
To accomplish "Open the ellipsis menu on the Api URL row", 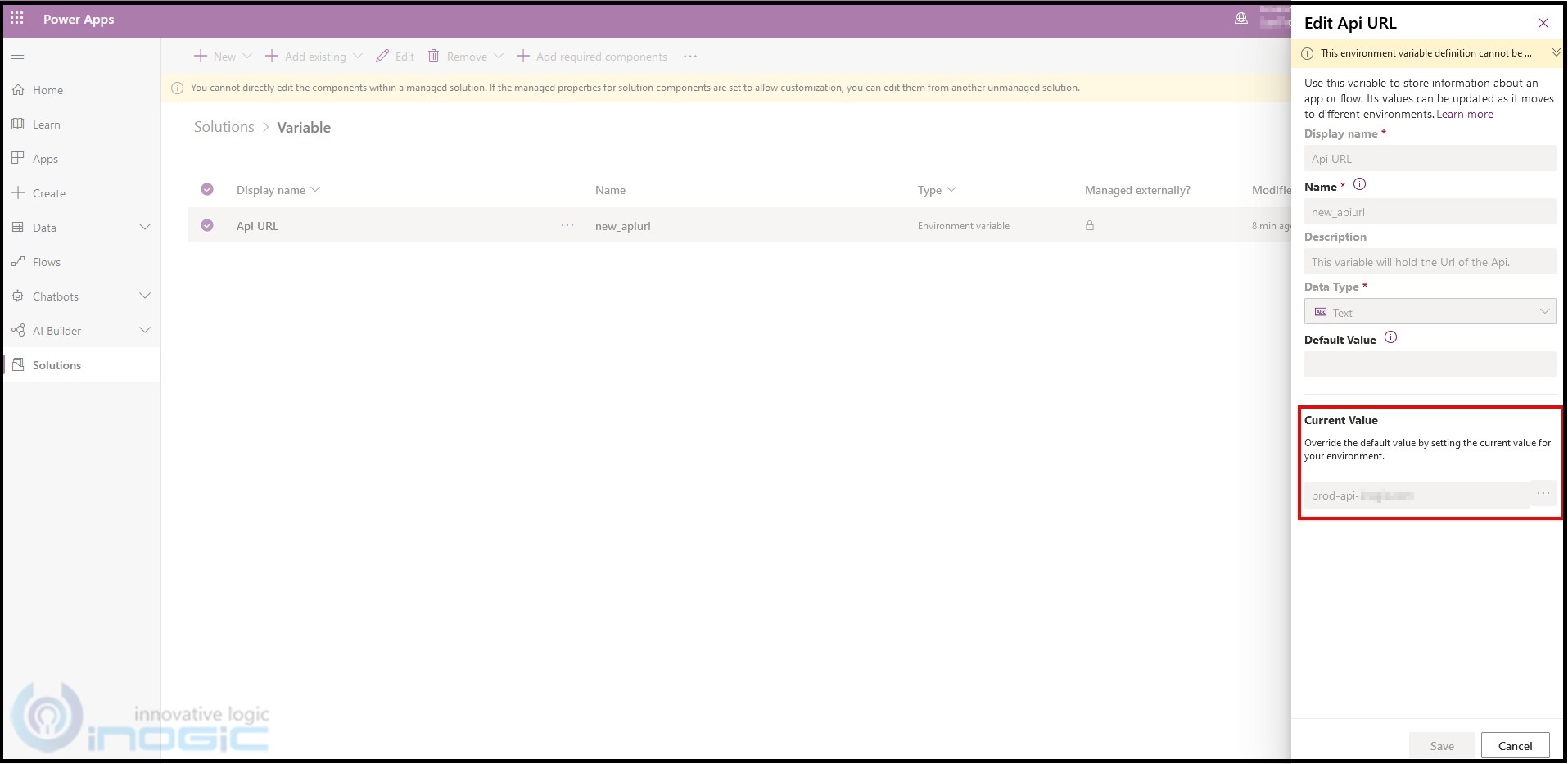I will pos(567,225).
